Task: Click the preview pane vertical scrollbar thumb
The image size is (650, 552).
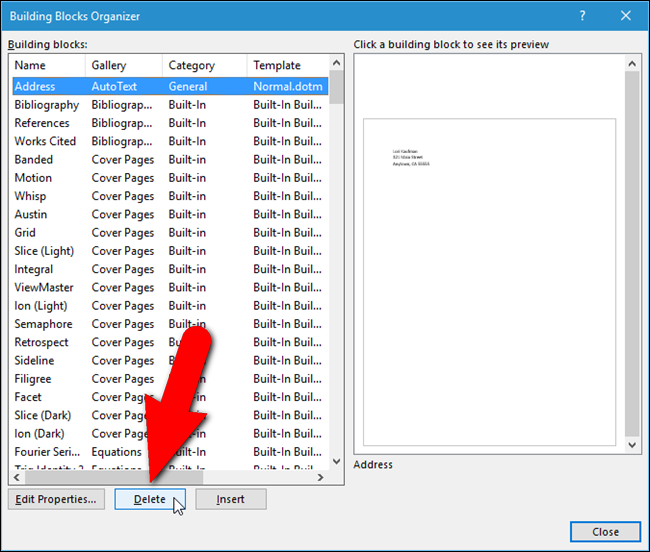Action: point(632,254)
